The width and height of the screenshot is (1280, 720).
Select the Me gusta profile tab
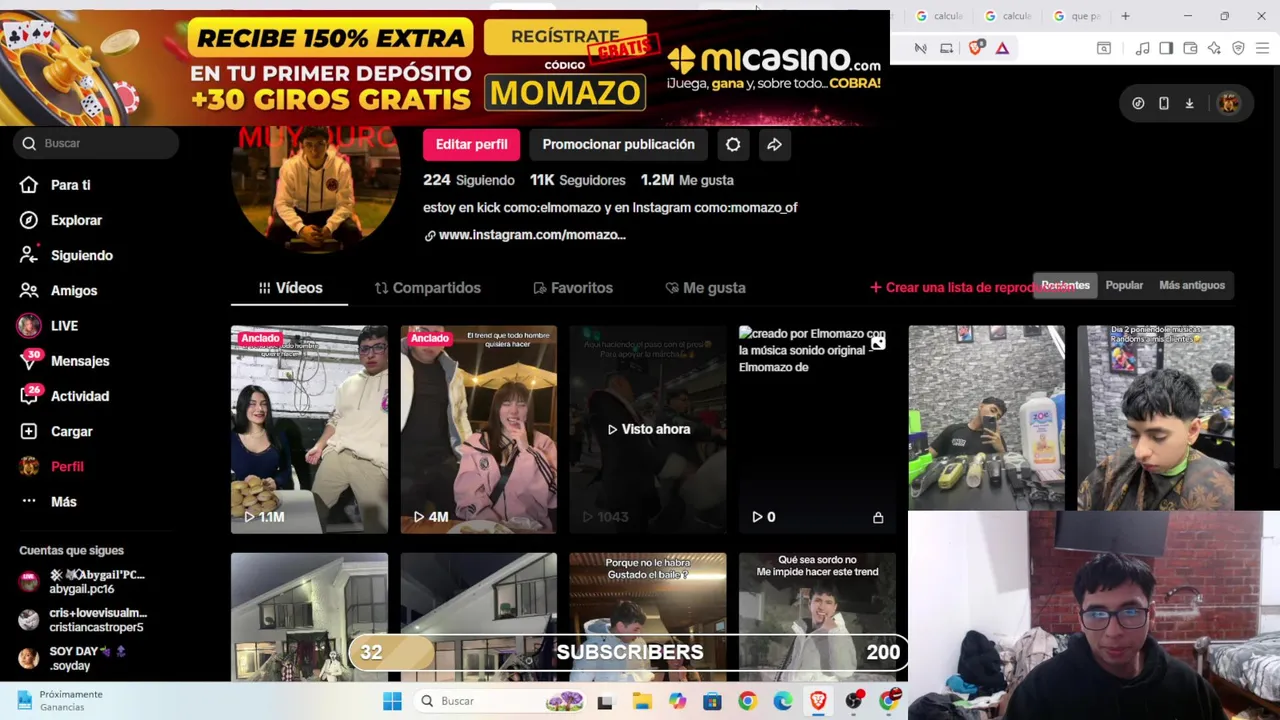click(x=705, y=288)
